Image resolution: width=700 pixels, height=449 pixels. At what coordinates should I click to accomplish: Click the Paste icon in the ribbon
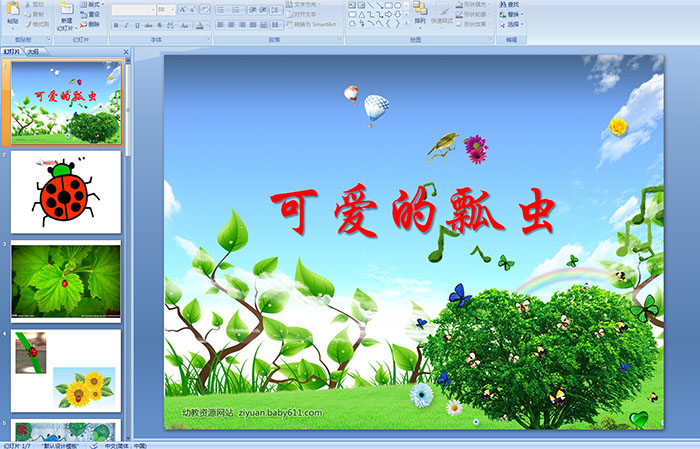(x=12, y=12)
